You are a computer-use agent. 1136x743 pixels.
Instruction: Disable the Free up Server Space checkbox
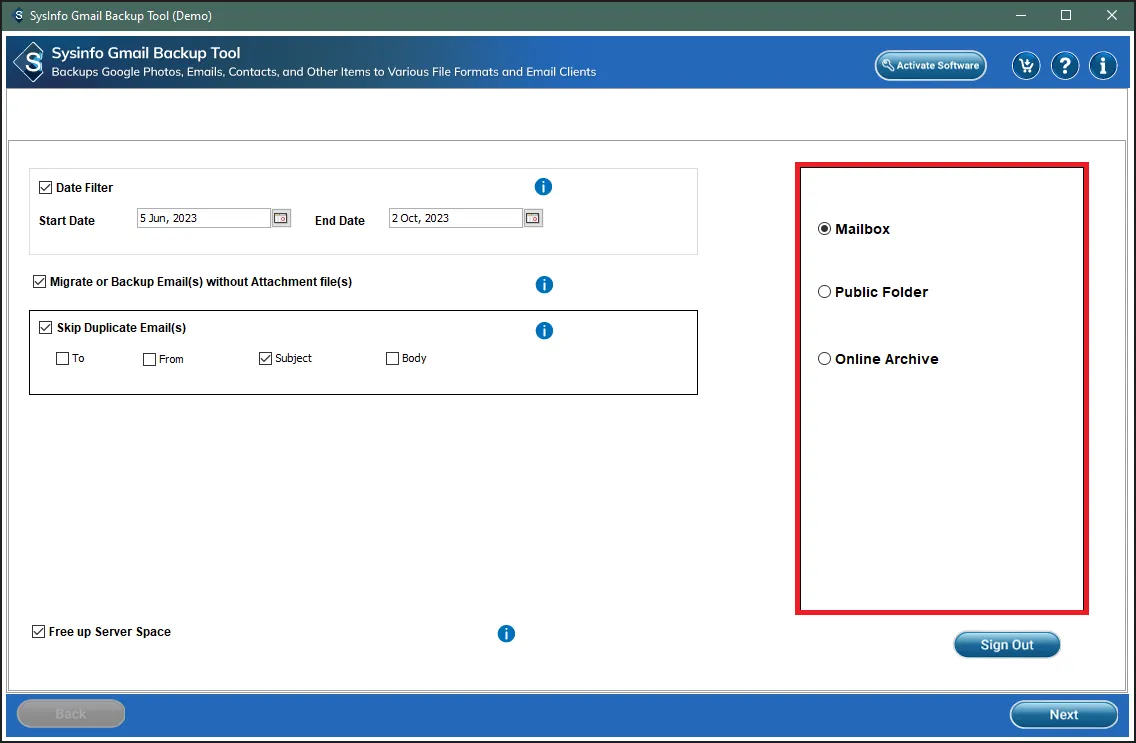tap(39, 632)
